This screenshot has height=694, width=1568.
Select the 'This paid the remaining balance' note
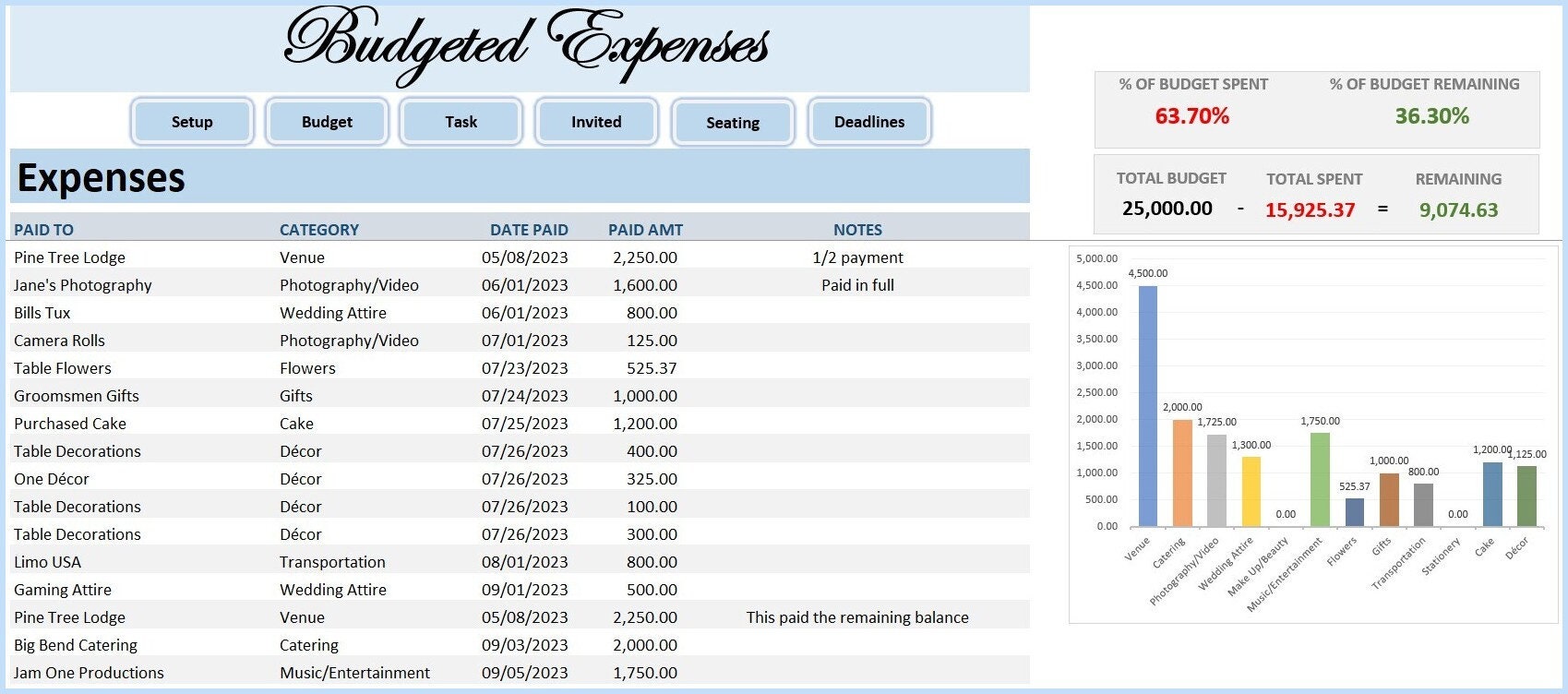[857, 617]
